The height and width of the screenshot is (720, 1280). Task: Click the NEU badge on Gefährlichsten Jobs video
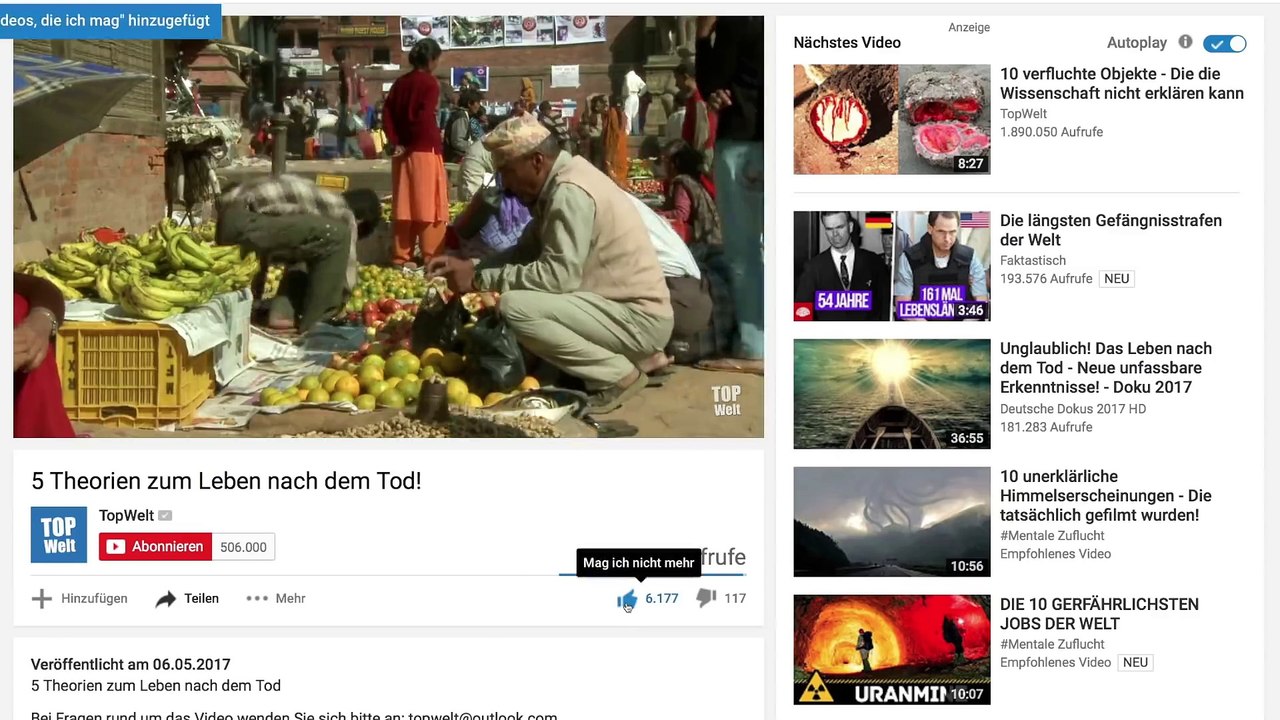[x=1135, y=662]
